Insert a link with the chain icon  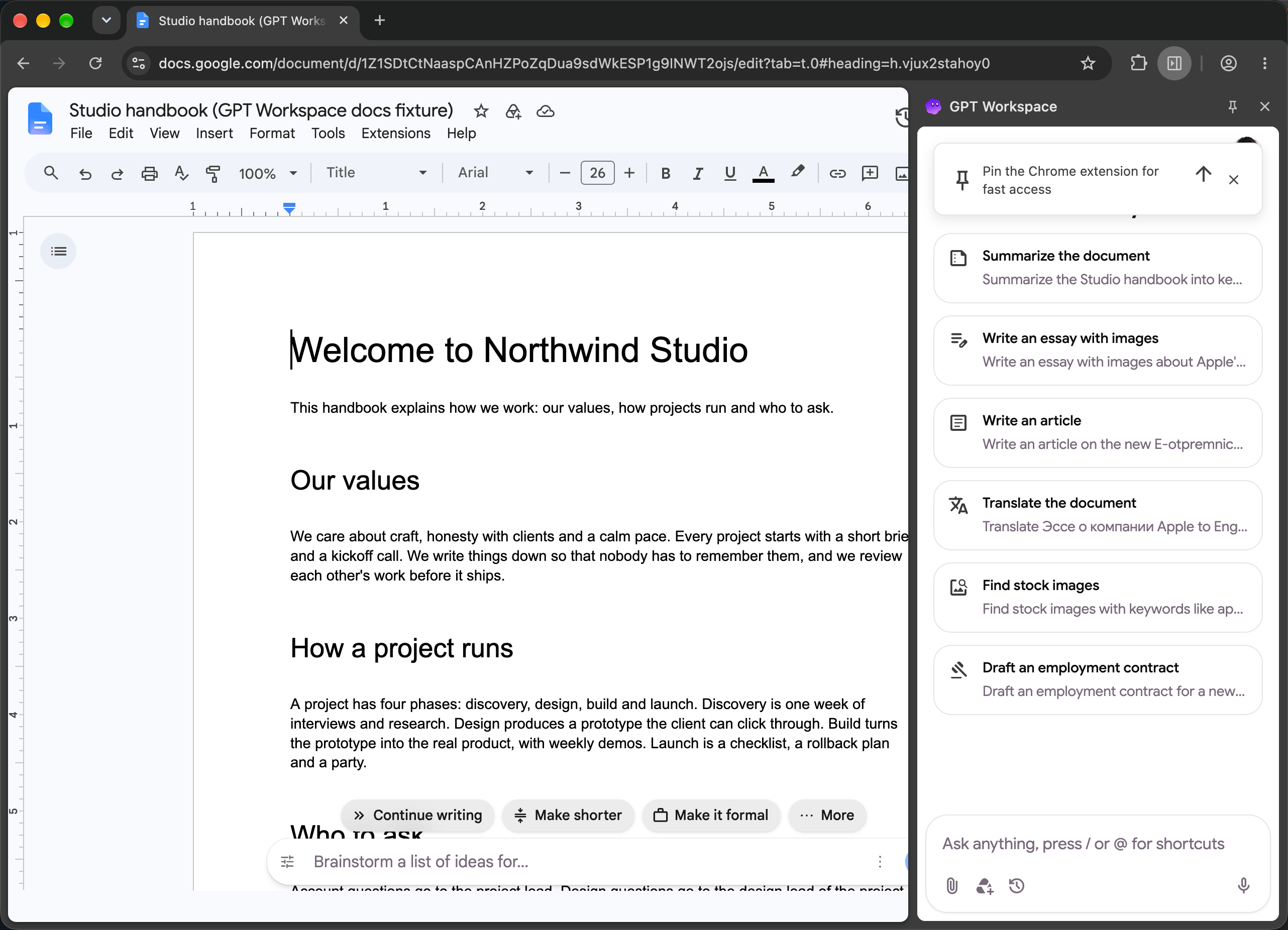[837, 173]
